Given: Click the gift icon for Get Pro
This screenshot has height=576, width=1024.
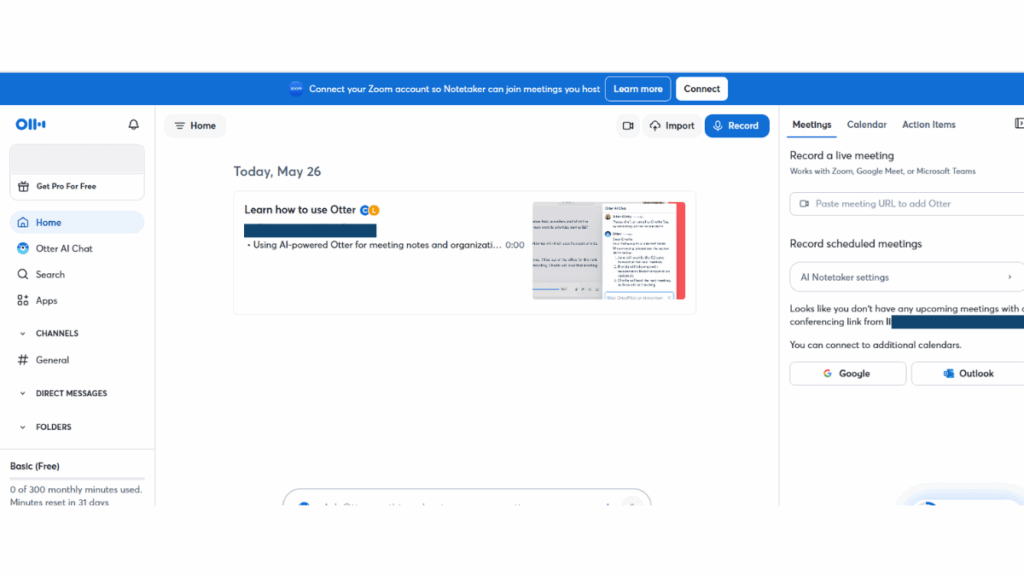Looking at the screenshot, I should click(24, 187).
